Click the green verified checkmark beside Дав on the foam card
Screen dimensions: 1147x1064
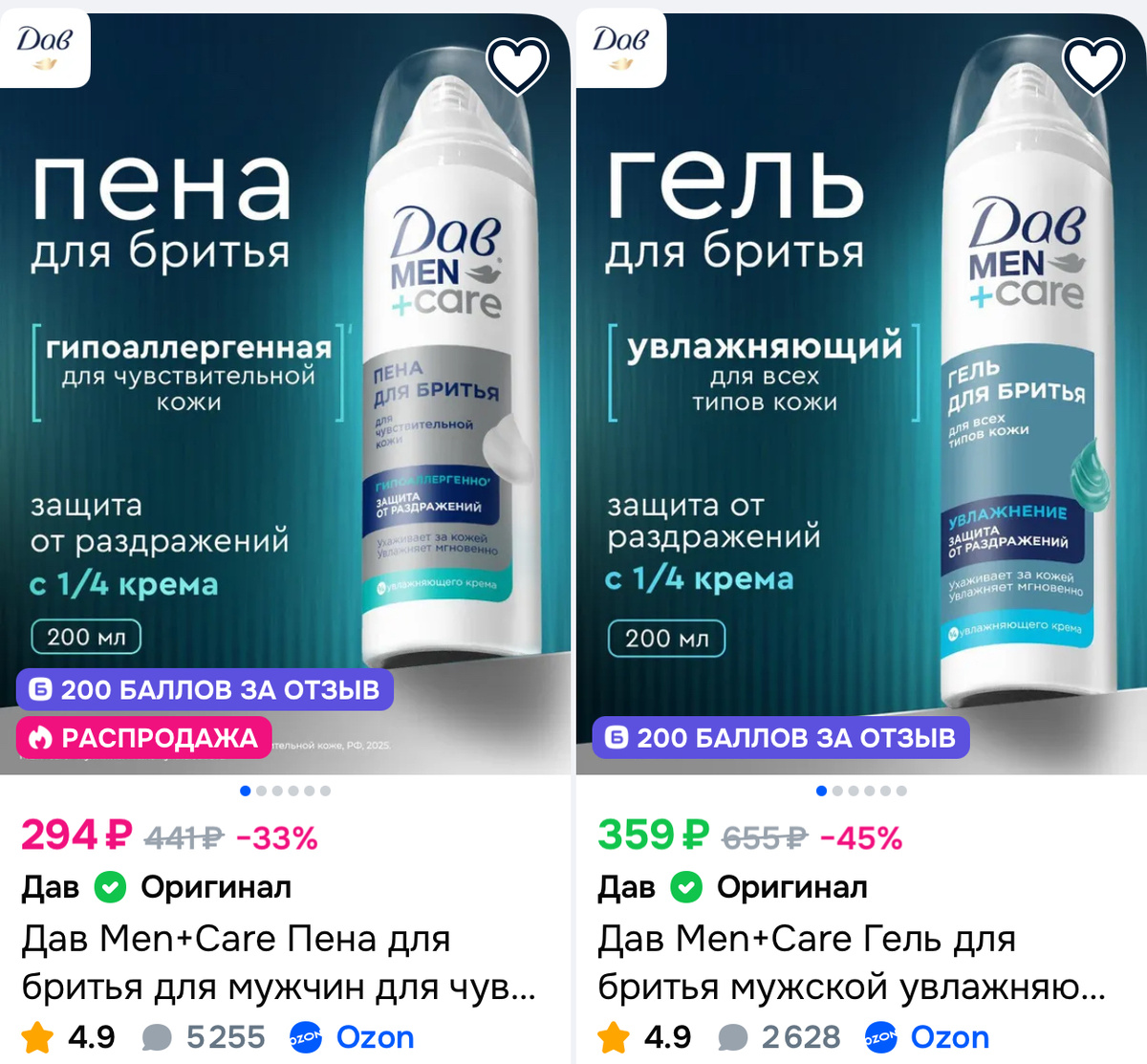coord(110,888)
